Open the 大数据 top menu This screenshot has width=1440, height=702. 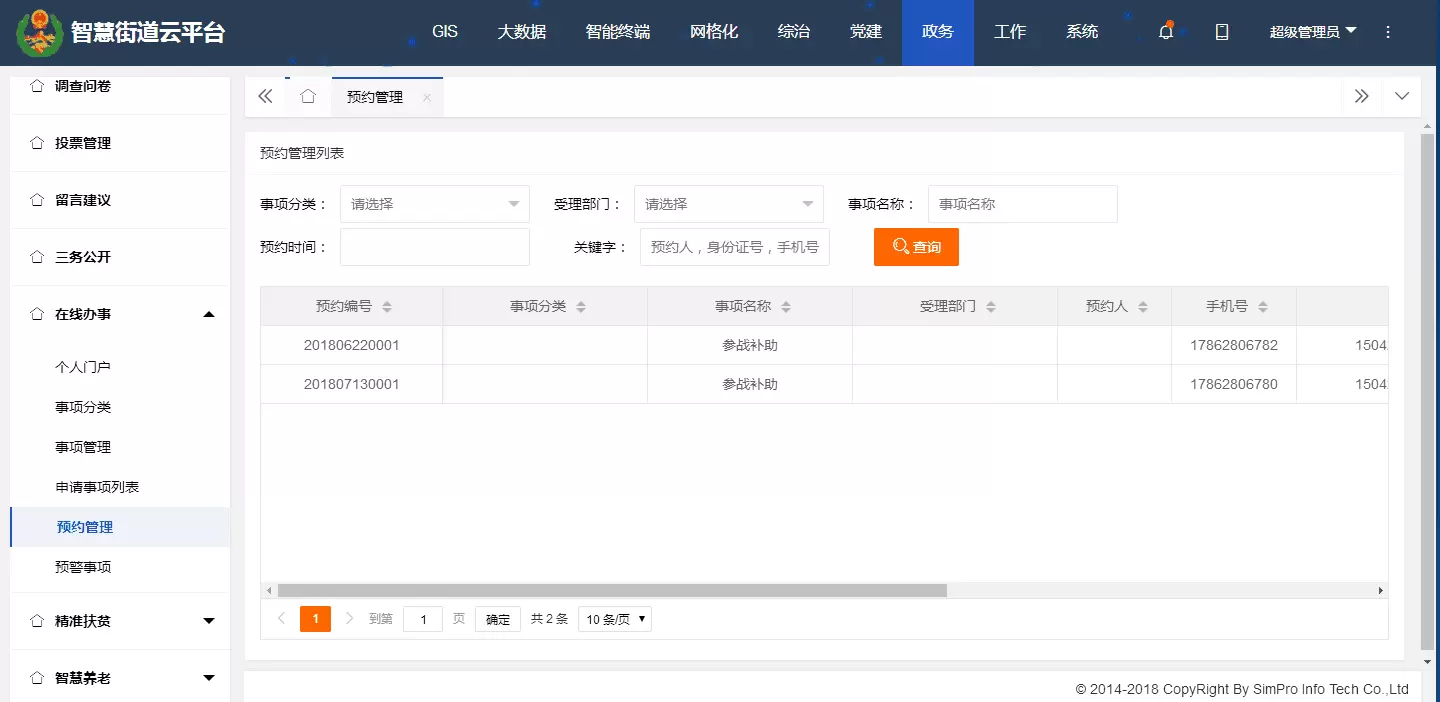click(522, 32)
